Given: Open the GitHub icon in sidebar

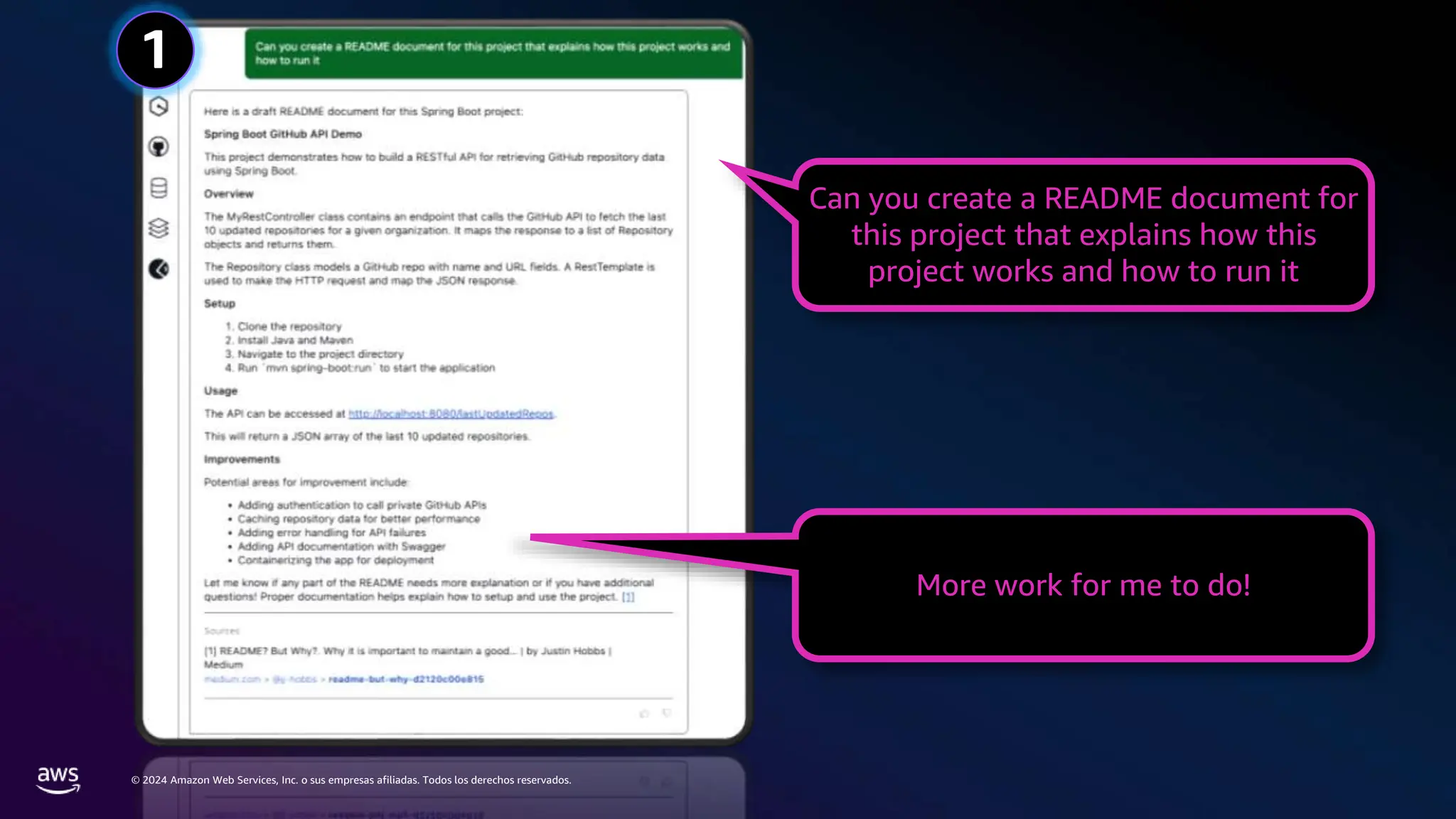Looking at the screenshot, I should click(159, 147).
